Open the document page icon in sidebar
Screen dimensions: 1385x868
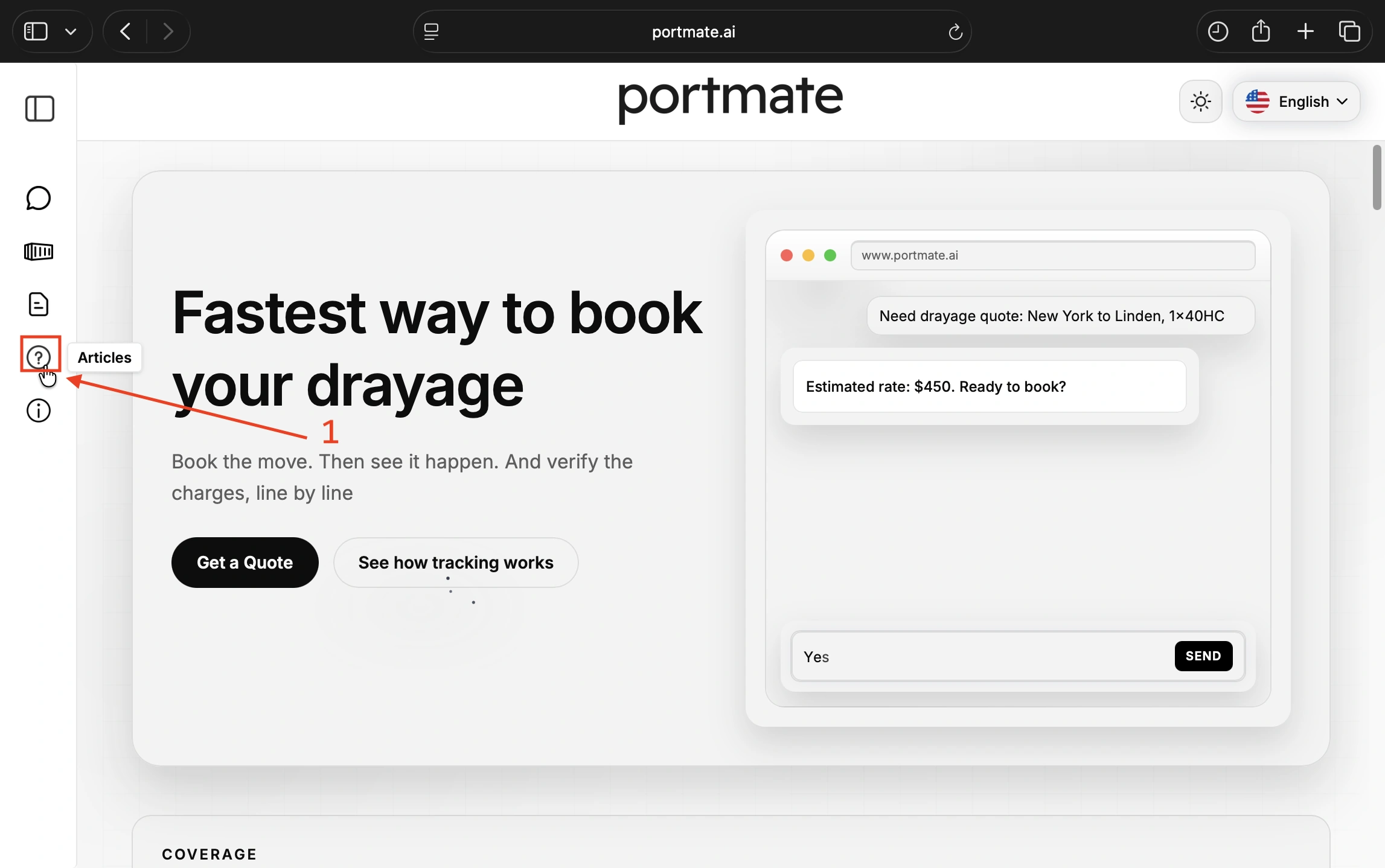point(39,304)
